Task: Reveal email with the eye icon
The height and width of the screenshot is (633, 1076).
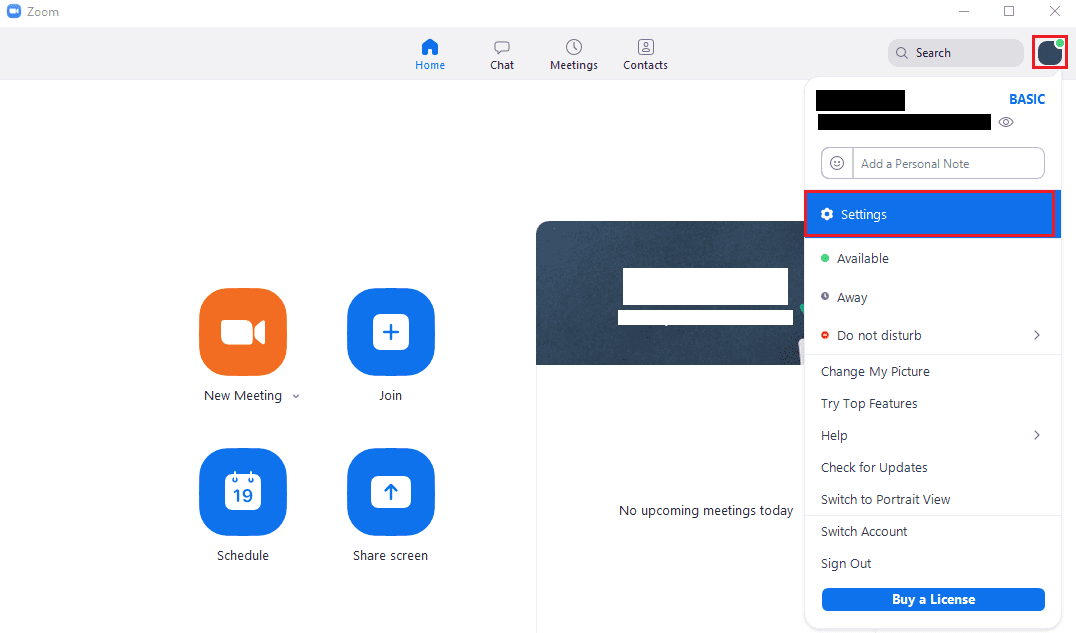Action: pyautogui.click(x=1006, y=122)
